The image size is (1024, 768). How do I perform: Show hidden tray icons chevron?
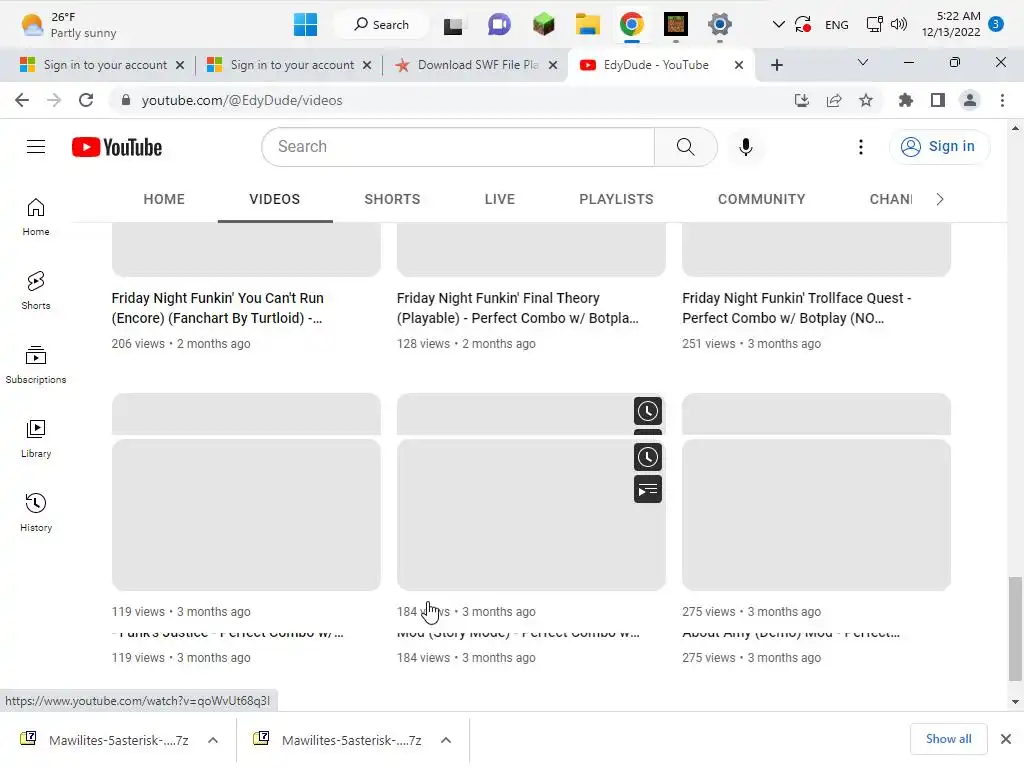[x=778, y=25]
